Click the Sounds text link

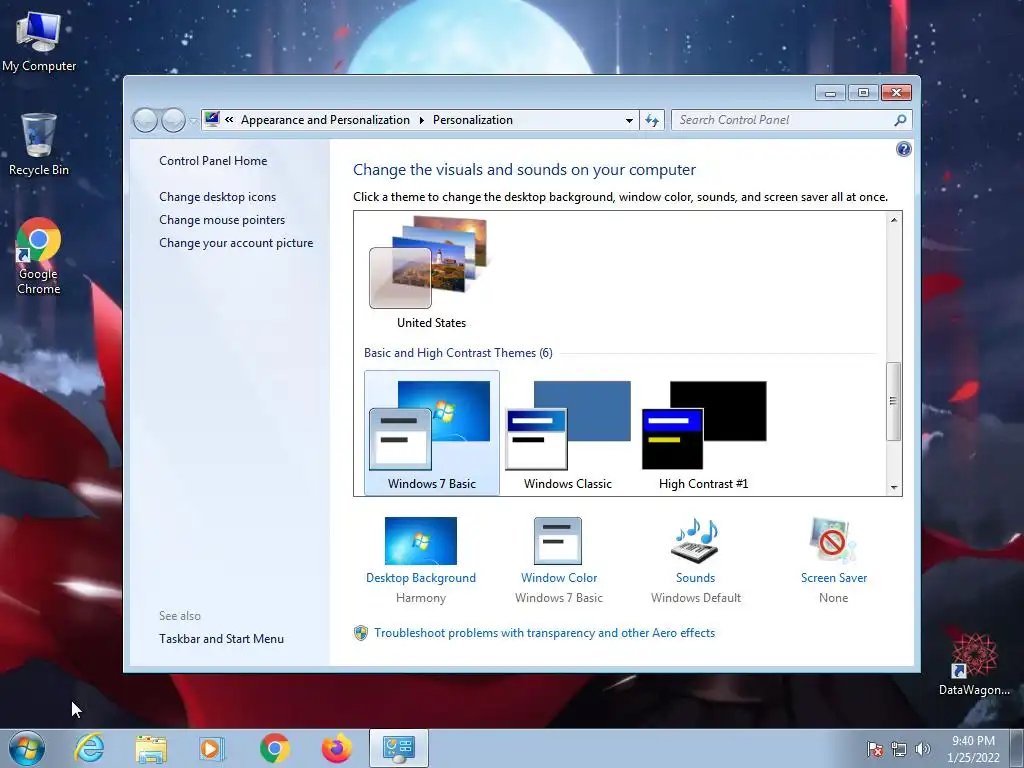pos(696,578)
